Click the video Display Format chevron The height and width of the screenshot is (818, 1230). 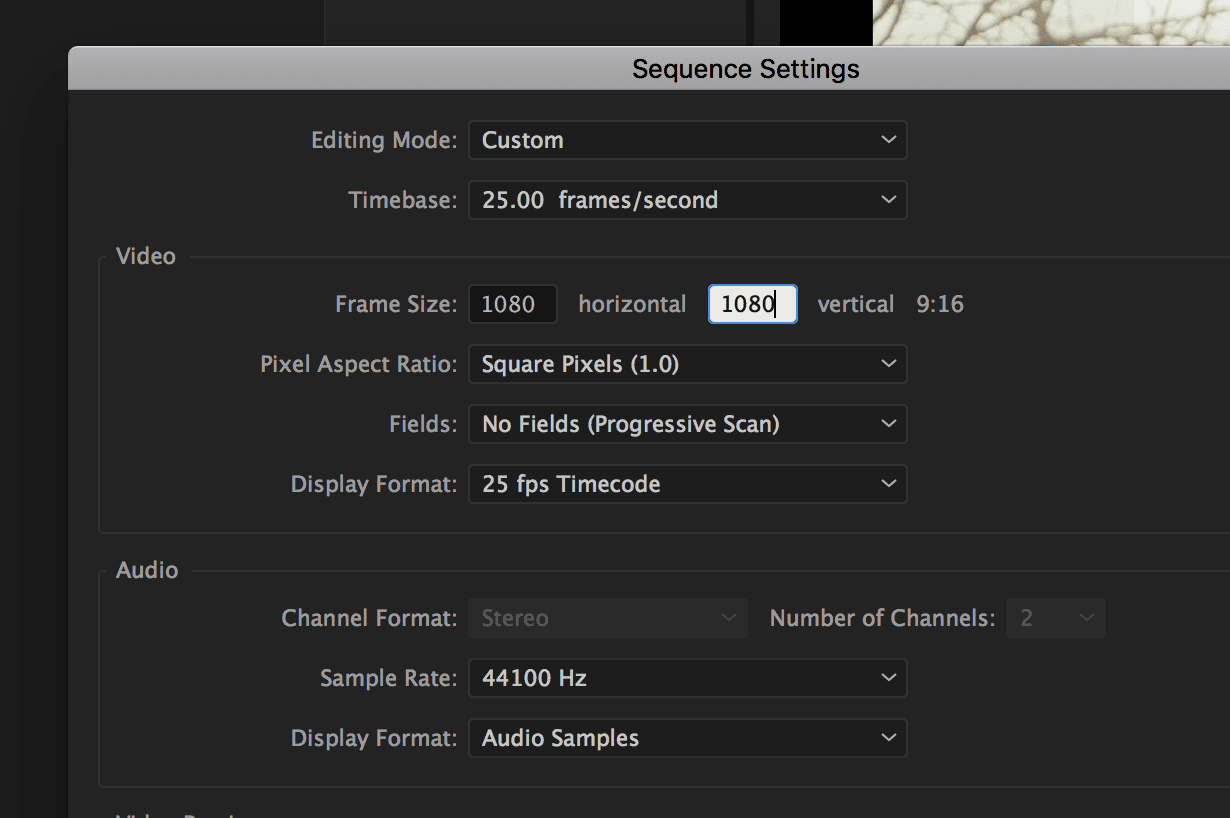888,484
